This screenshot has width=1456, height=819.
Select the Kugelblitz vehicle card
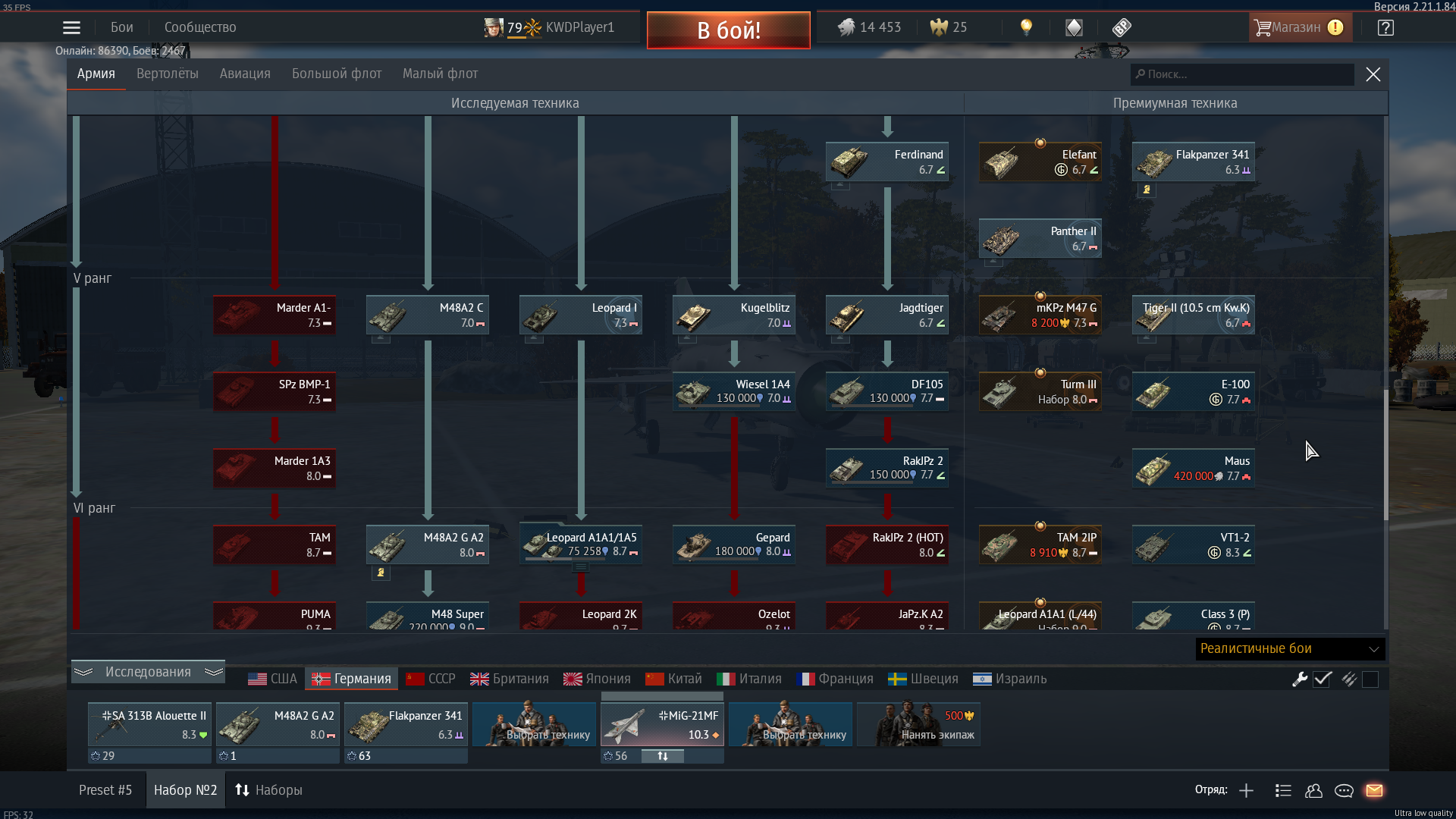pyautogui.click(x=734, y=315)
